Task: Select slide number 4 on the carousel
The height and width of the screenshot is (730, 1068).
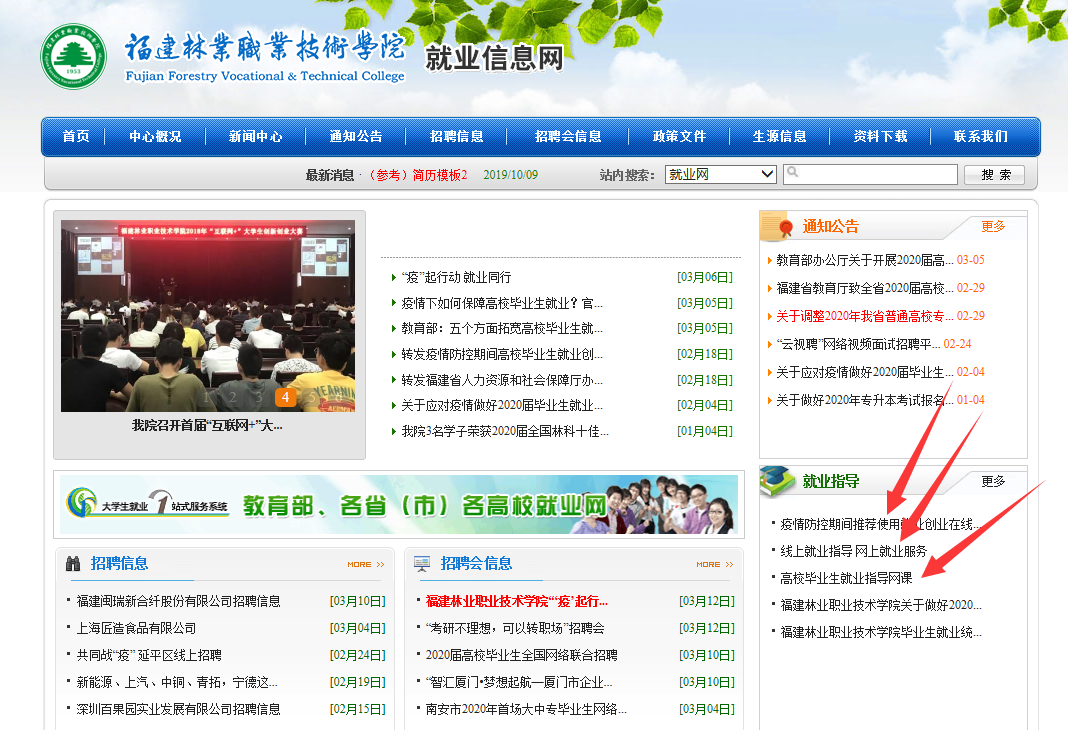Action: tap(285, 397)
